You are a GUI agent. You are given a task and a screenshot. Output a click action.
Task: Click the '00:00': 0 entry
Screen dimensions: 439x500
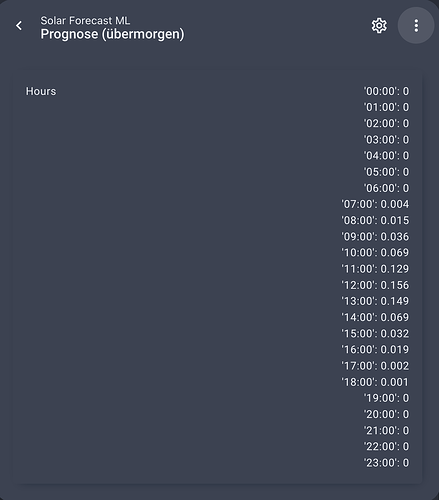click(x=386, y=91)
